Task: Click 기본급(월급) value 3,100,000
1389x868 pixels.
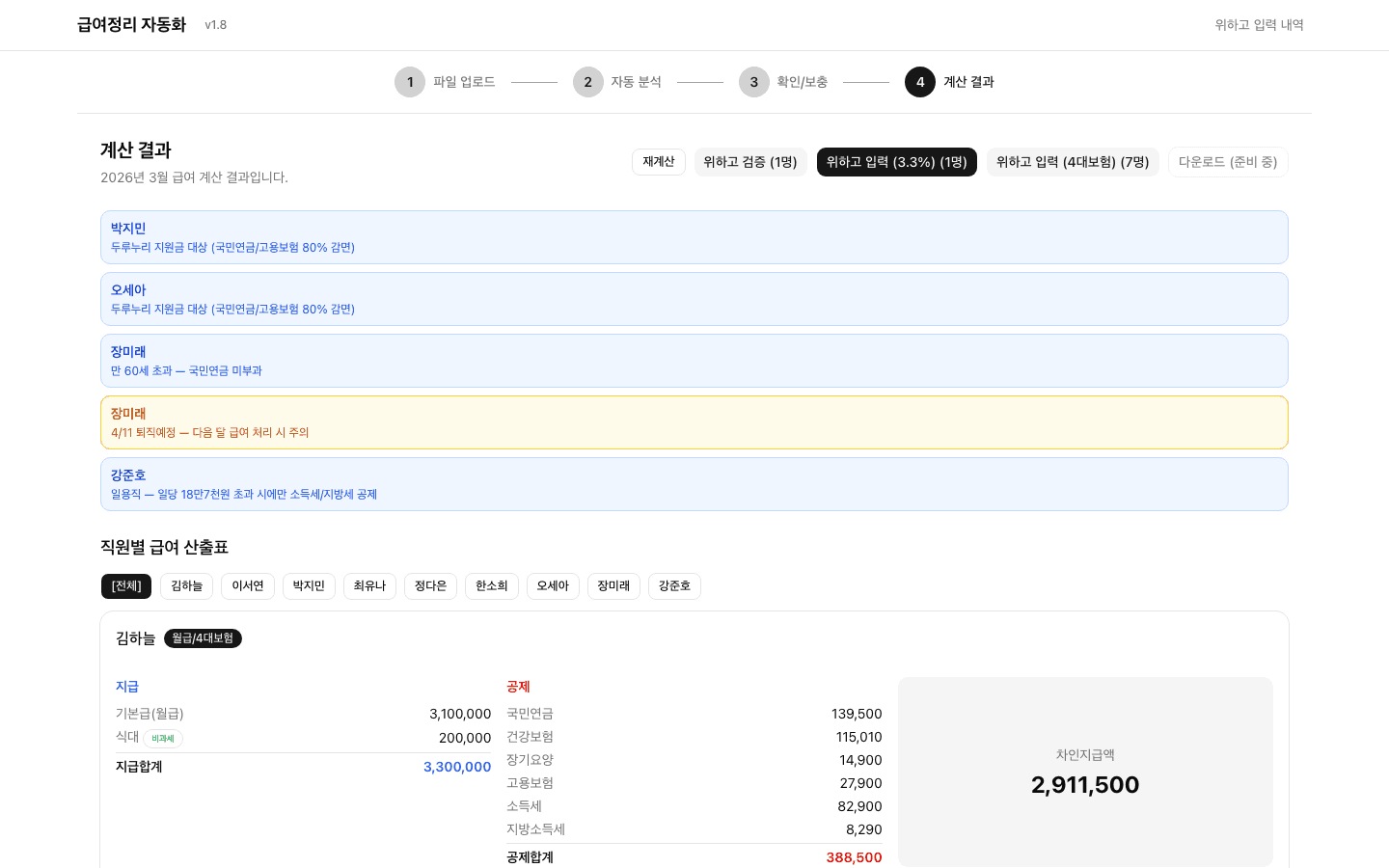Action: point(460,715)
